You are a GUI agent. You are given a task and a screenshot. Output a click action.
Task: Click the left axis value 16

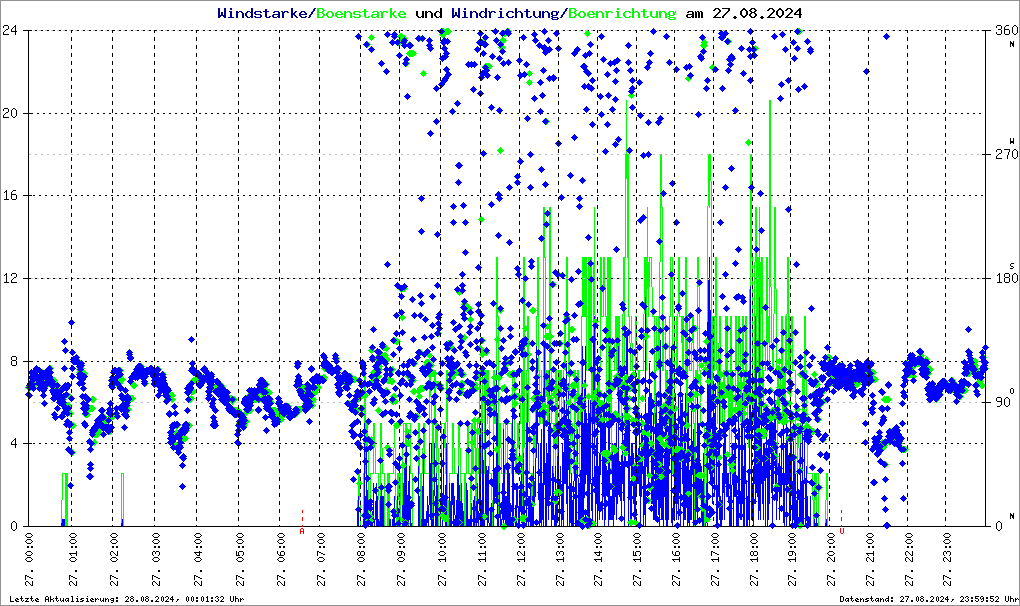click(x=10, y=196)
